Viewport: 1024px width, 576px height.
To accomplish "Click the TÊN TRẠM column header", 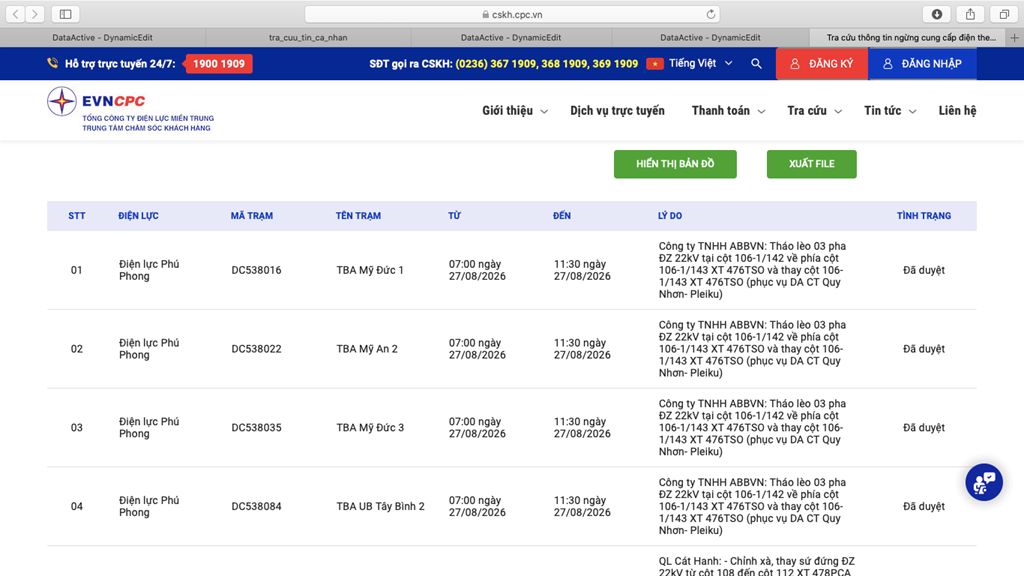I will [x=358, y=216].
